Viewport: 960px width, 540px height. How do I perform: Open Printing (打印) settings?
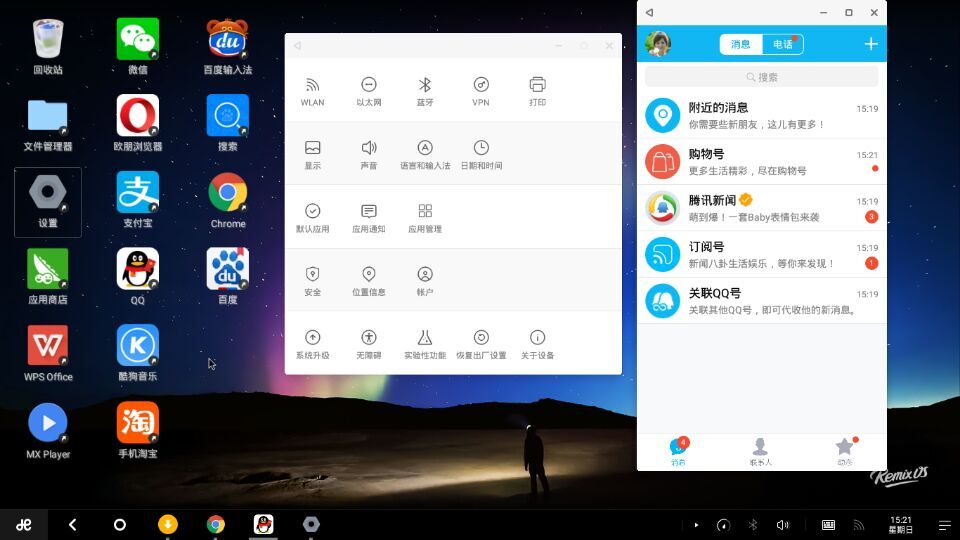(537, 92)
